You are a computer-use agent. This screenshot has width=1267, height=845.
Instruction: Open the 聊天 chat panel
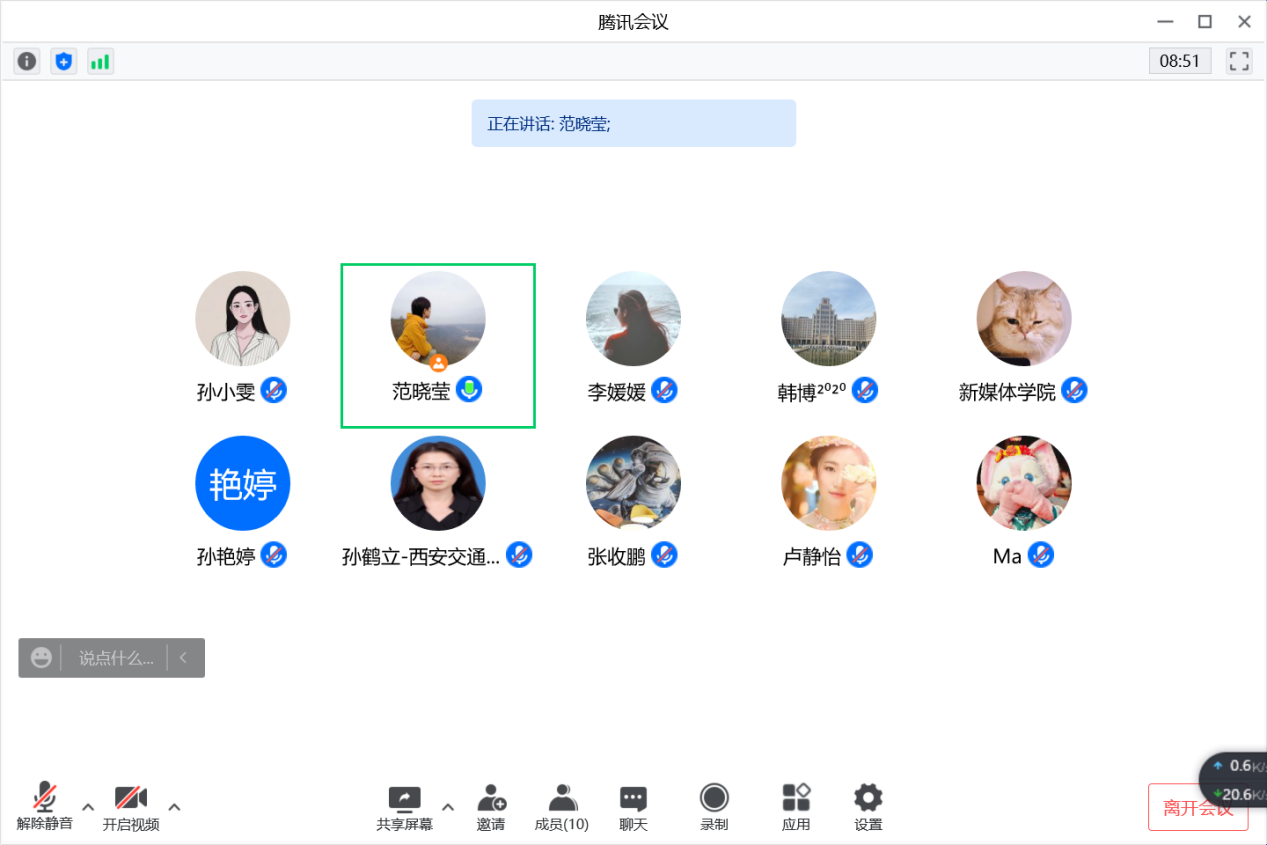point(633,807)
